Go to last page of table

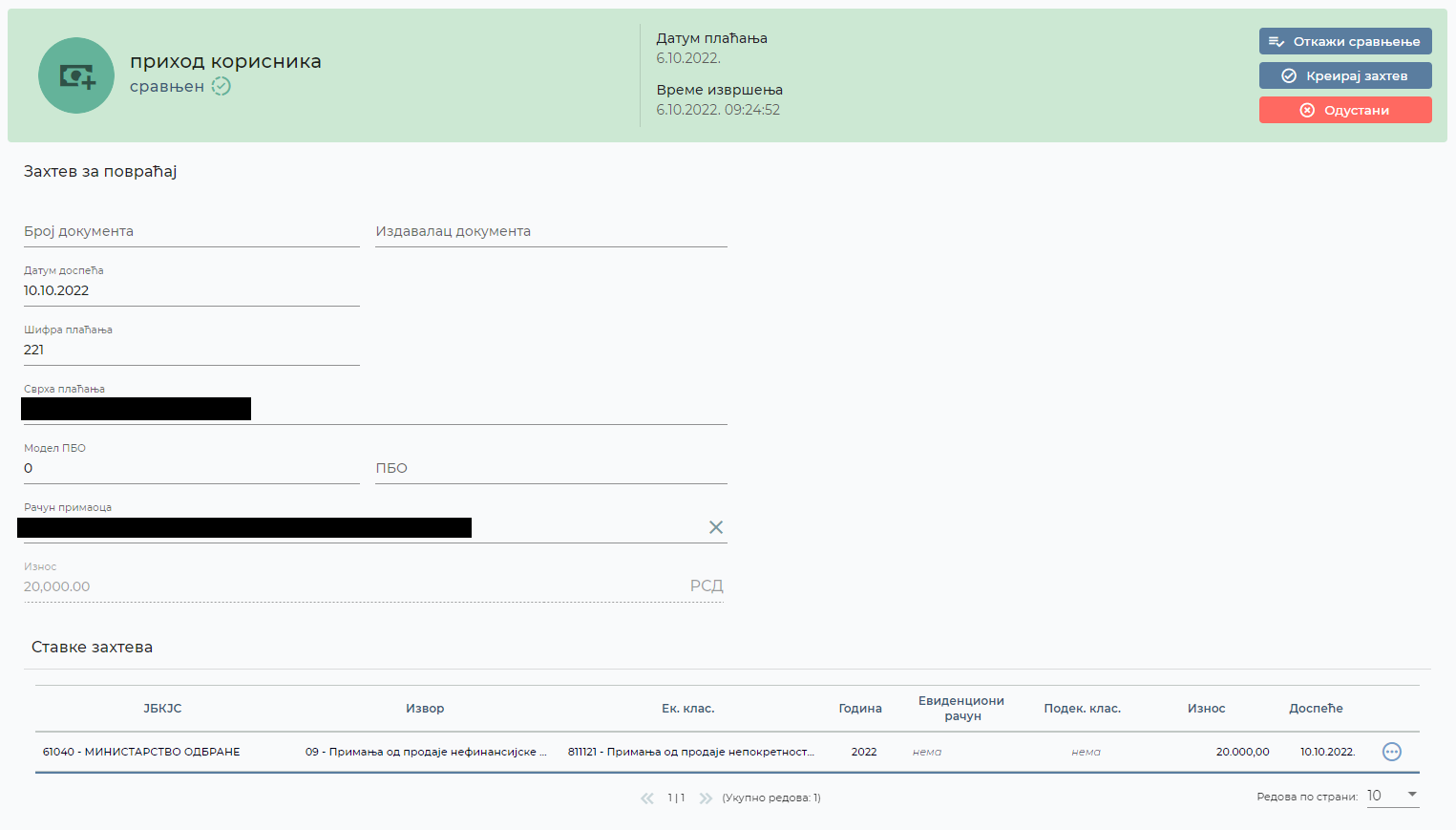coord(706,798)
